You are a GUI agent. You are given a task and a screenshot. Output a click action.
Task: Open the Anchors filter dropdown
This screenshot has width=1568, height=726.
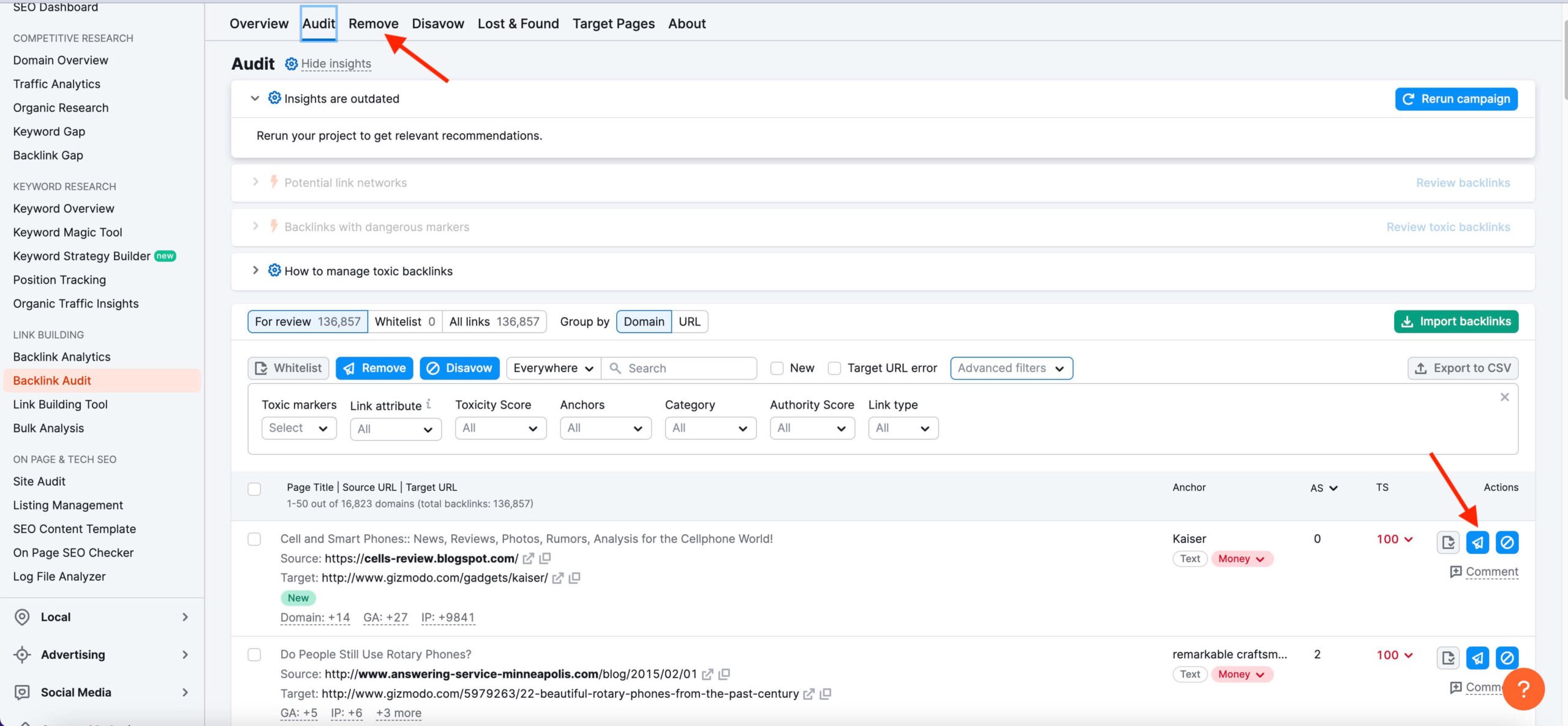click(606, 428)
